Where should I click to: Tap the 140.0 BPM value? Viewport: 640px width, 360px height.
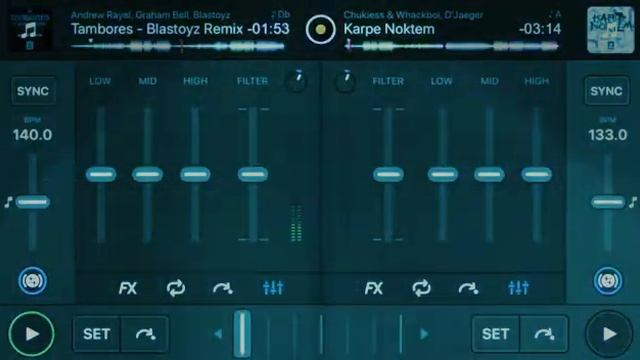click(32, 135)
